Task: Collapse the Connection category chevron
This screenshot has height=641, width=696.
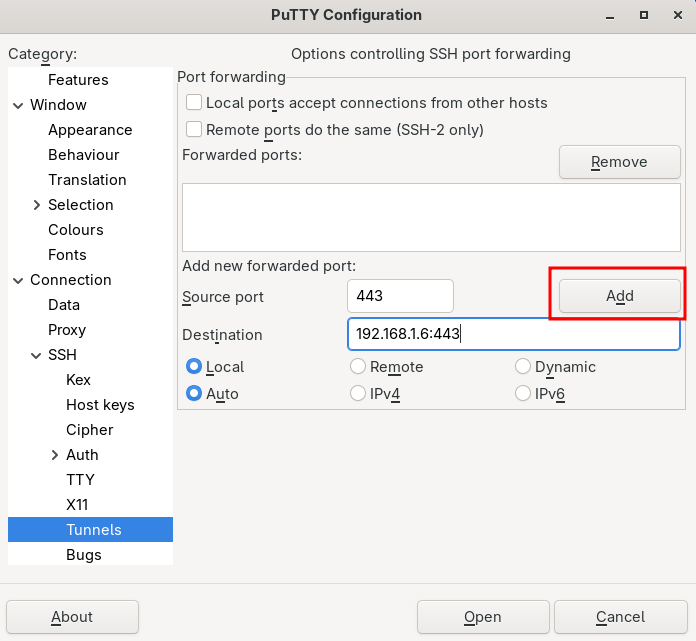Action: pos(18,281)
